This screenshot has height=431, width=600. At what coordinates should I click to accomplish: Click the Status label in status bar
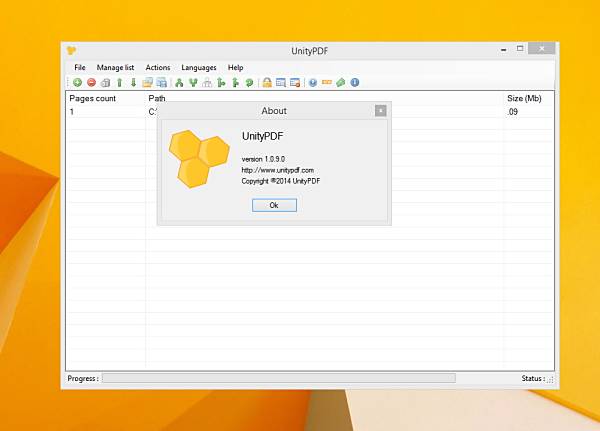[533, 378]
